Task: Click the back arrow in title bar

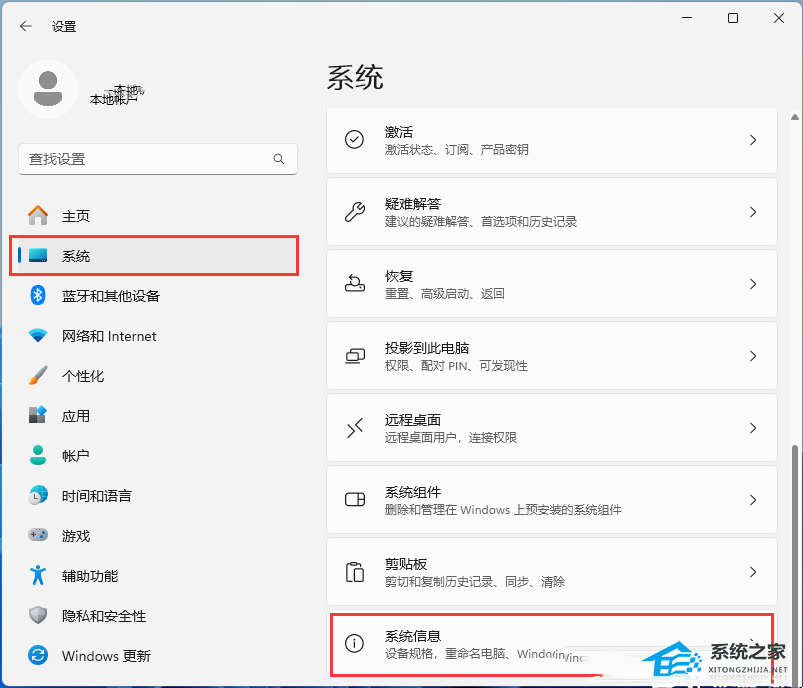Action: coord(26,27)
